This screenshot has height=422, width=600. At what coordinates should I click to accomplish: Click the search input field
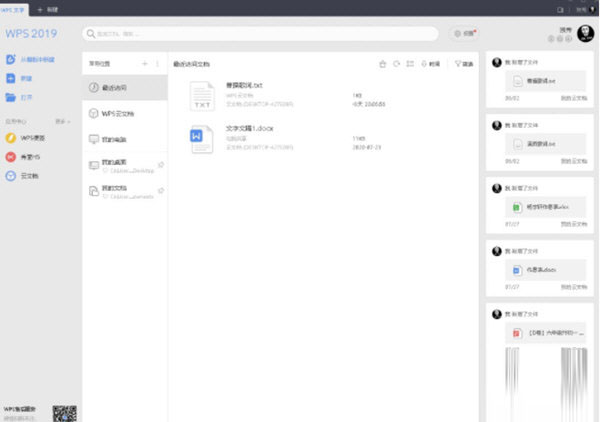(262, 33)
